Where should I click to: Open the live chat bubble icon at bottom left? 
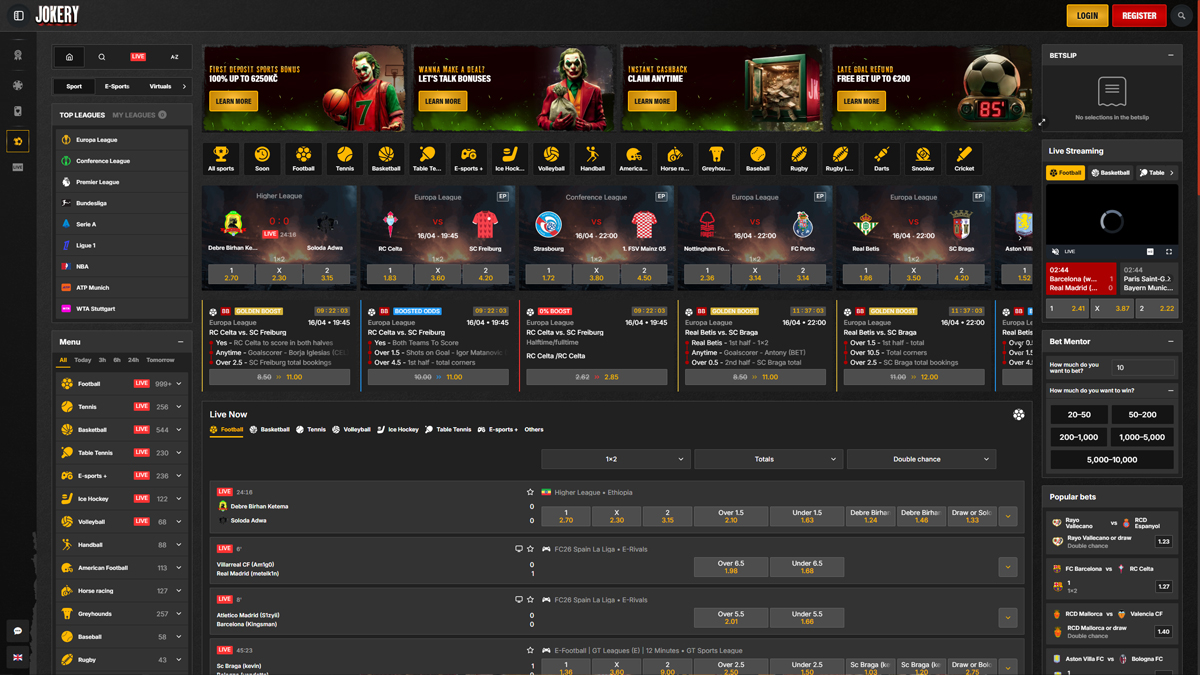point(17,631)
